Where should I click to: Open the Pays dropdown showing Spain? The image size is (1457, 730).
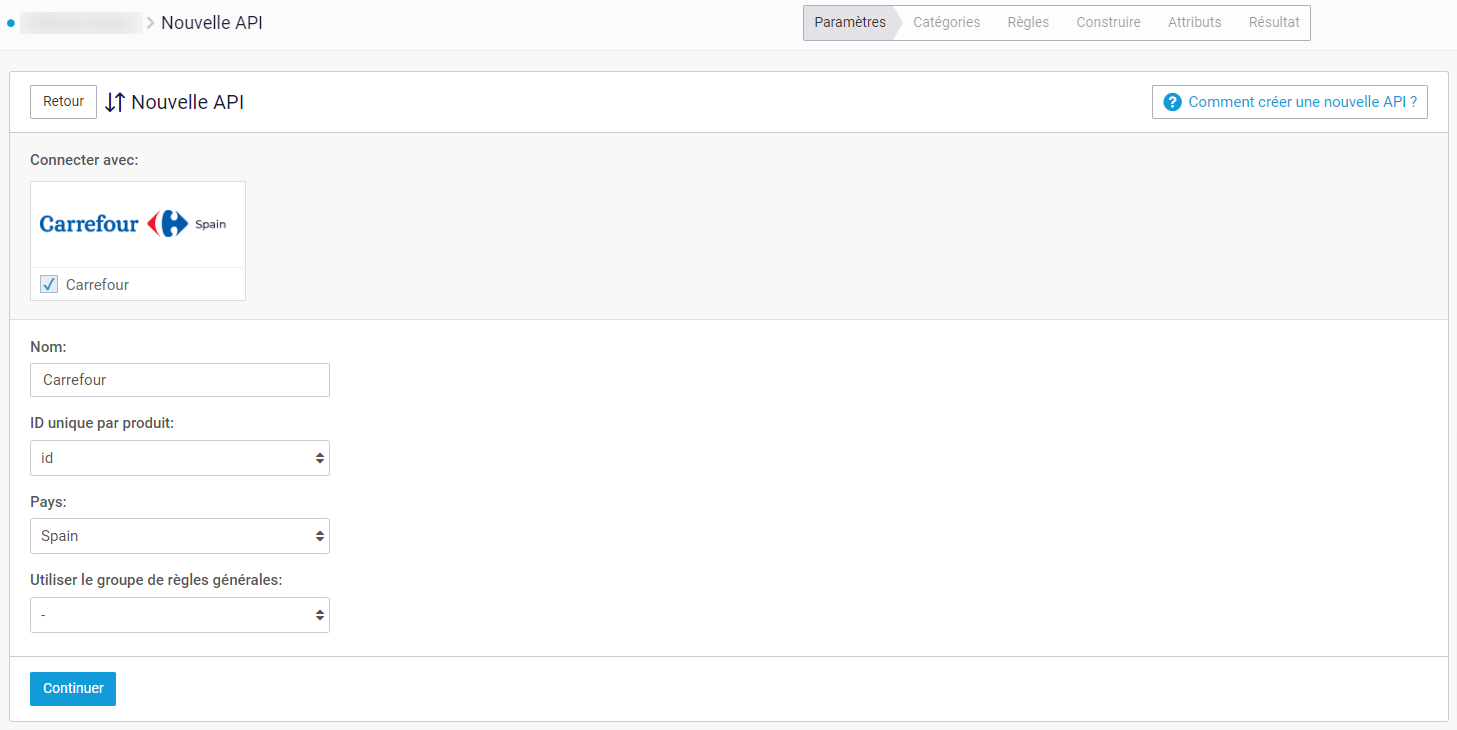click(180, 536)
